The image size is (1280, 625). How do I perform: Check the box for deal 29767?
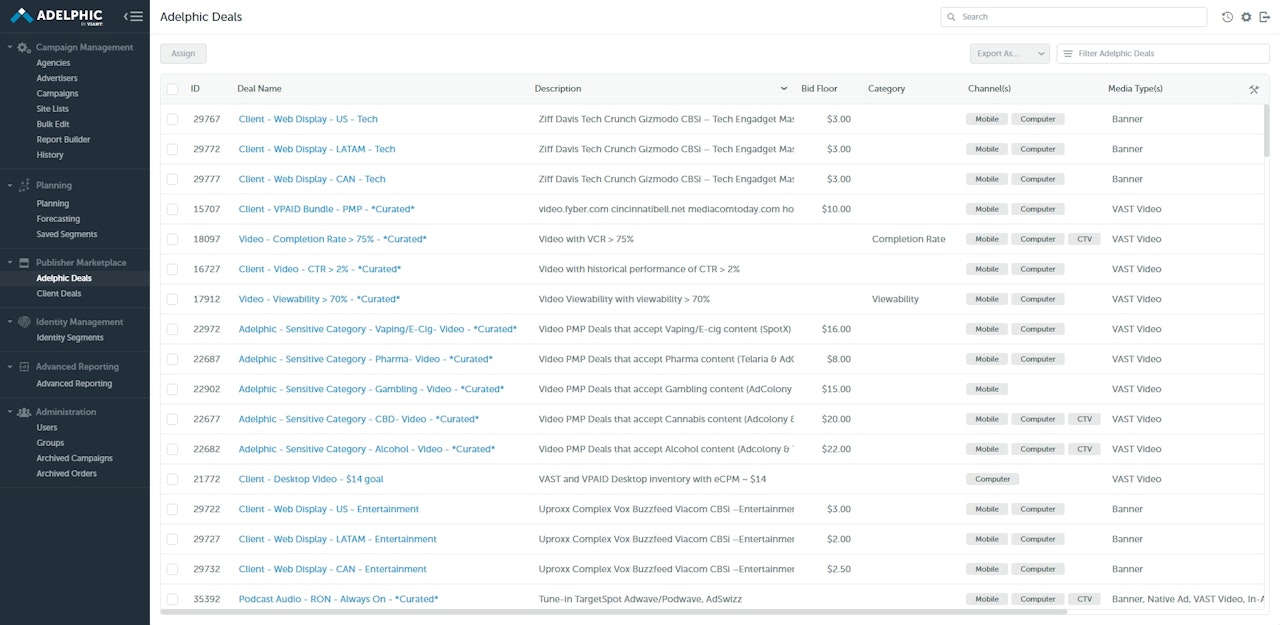173,119
